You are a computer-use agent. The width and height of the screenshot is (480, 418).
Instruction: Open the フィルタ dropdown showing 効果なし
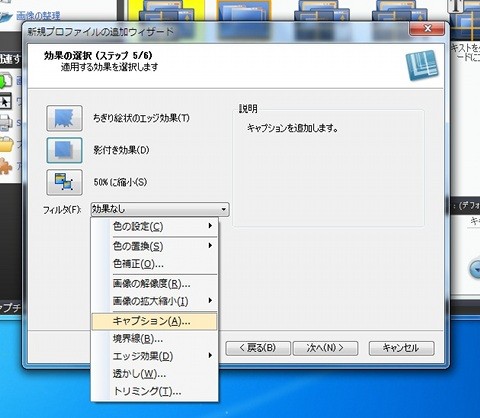(x=160, y=209)
